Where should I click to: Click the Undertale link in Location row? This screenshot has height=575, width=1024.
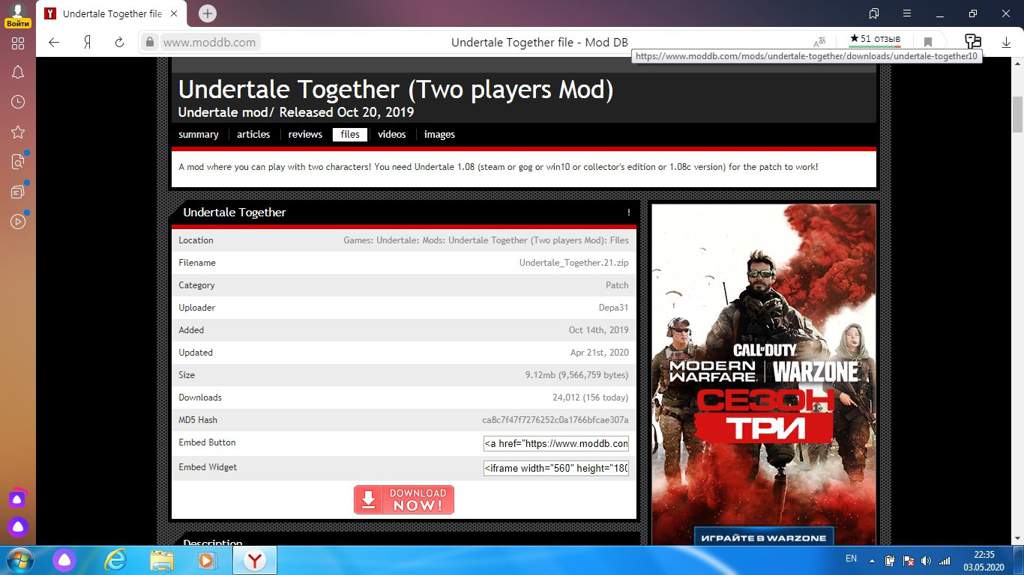(x=396, y=240)
